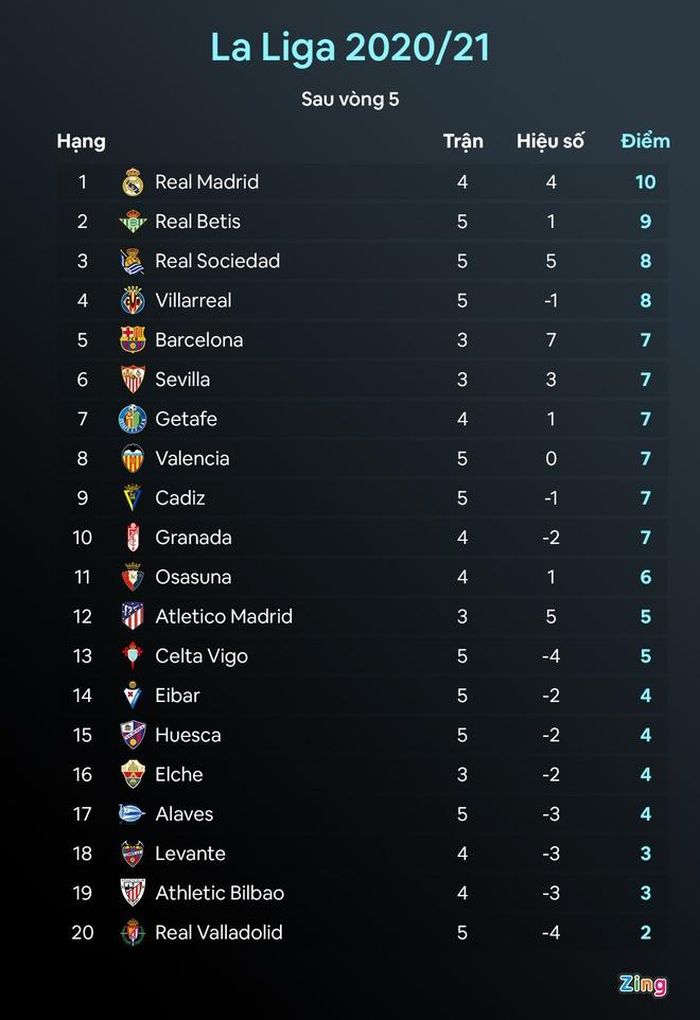Select the Real Valladolid row name
This screenshot has height=1020, width=700.
[219, 932]
